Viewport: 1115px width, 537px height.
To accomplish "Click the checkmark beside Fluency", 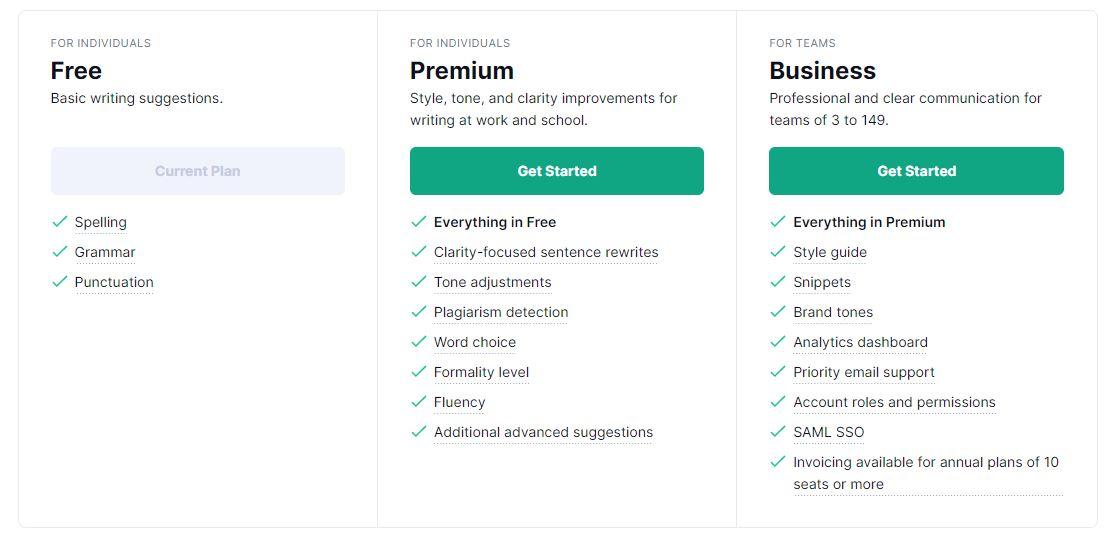I will click(x=418, y=402).
